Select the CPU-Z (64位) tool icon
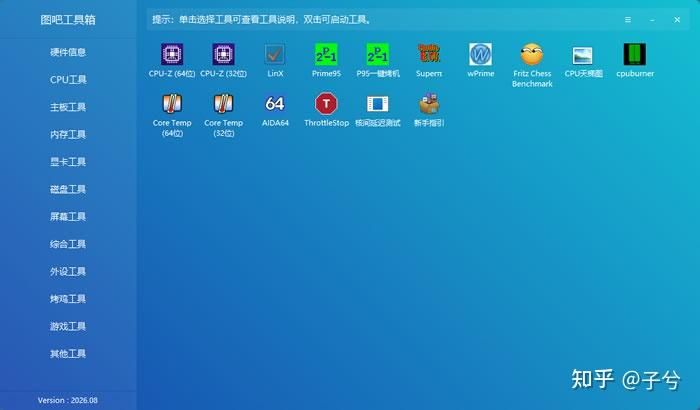 [172, 54]
